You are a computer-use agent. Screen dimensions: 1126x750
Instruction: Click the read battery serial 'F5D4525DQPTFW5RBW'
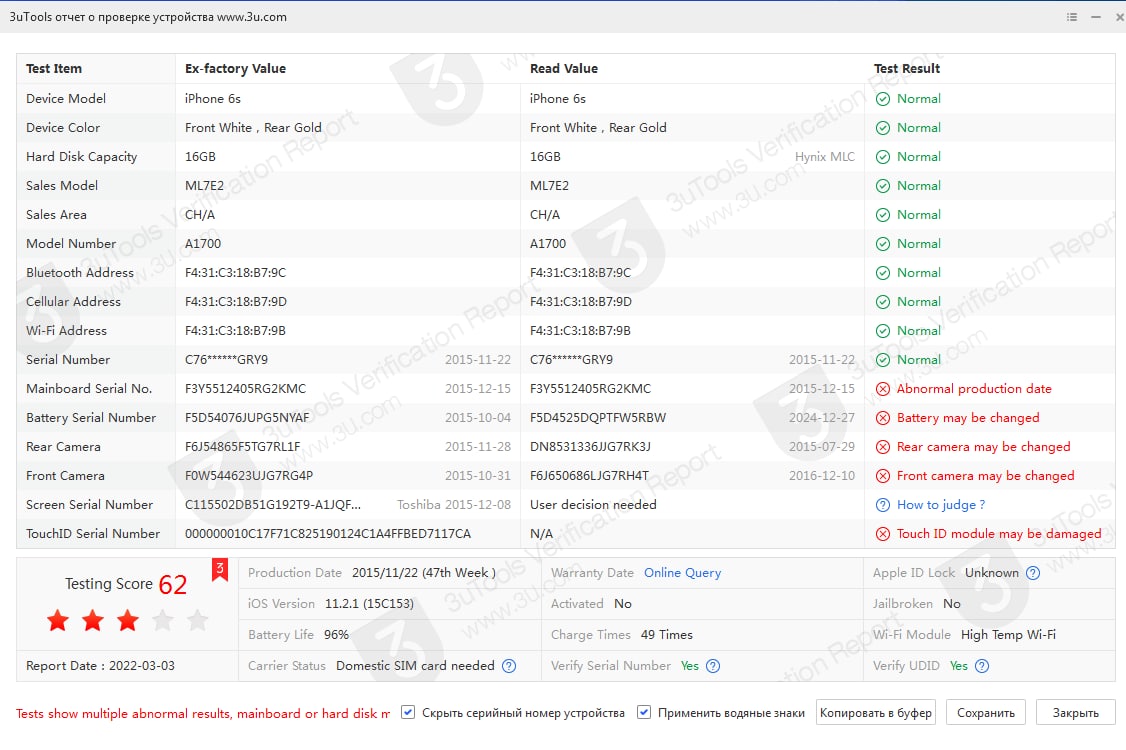tap(598, 418)
